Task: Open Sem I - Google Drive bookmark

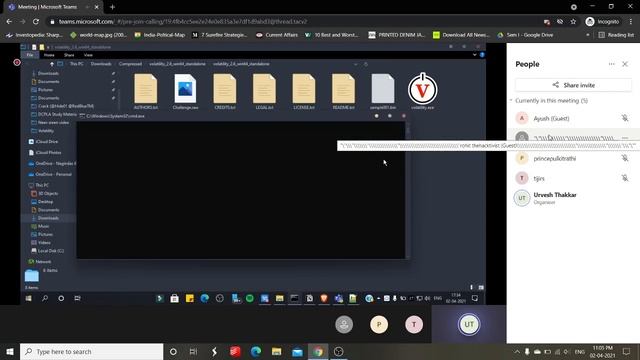Action: click(525, 35)
